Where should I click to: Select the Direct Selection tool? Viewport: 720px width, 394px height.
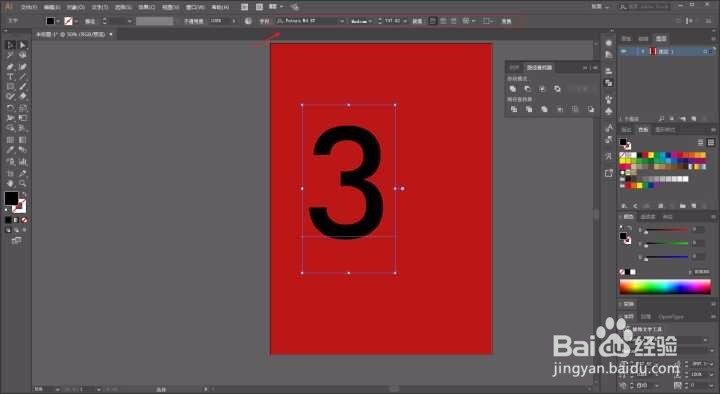click(x=22, y=45)
